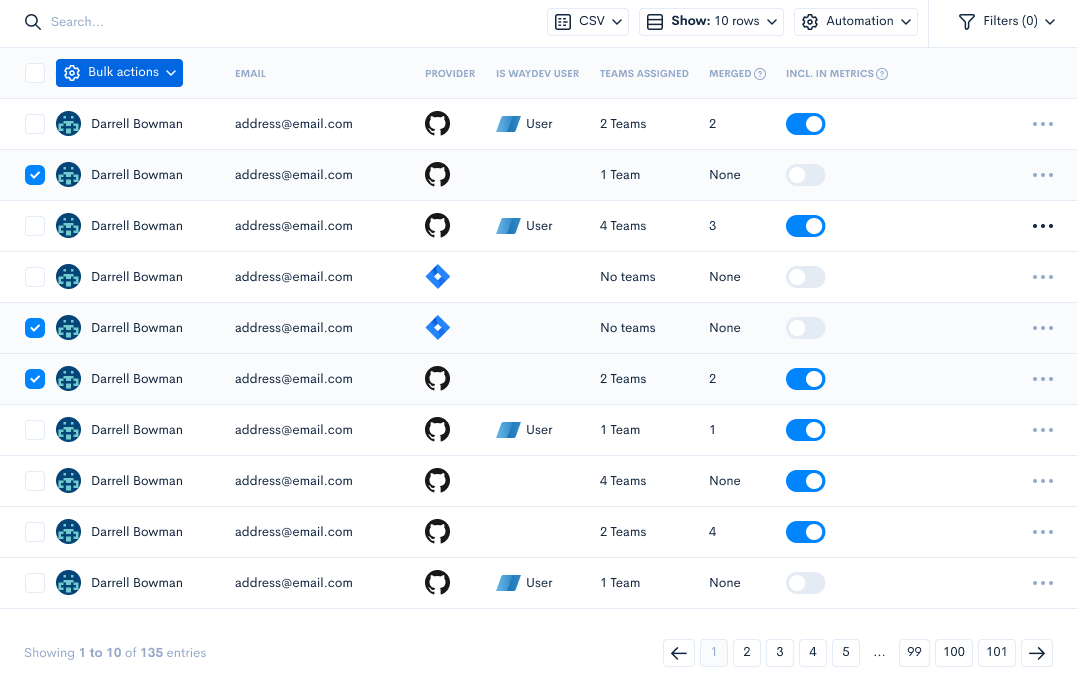Go to page 5
This screenshot has width=1077, height=691.
click(846, 653)
